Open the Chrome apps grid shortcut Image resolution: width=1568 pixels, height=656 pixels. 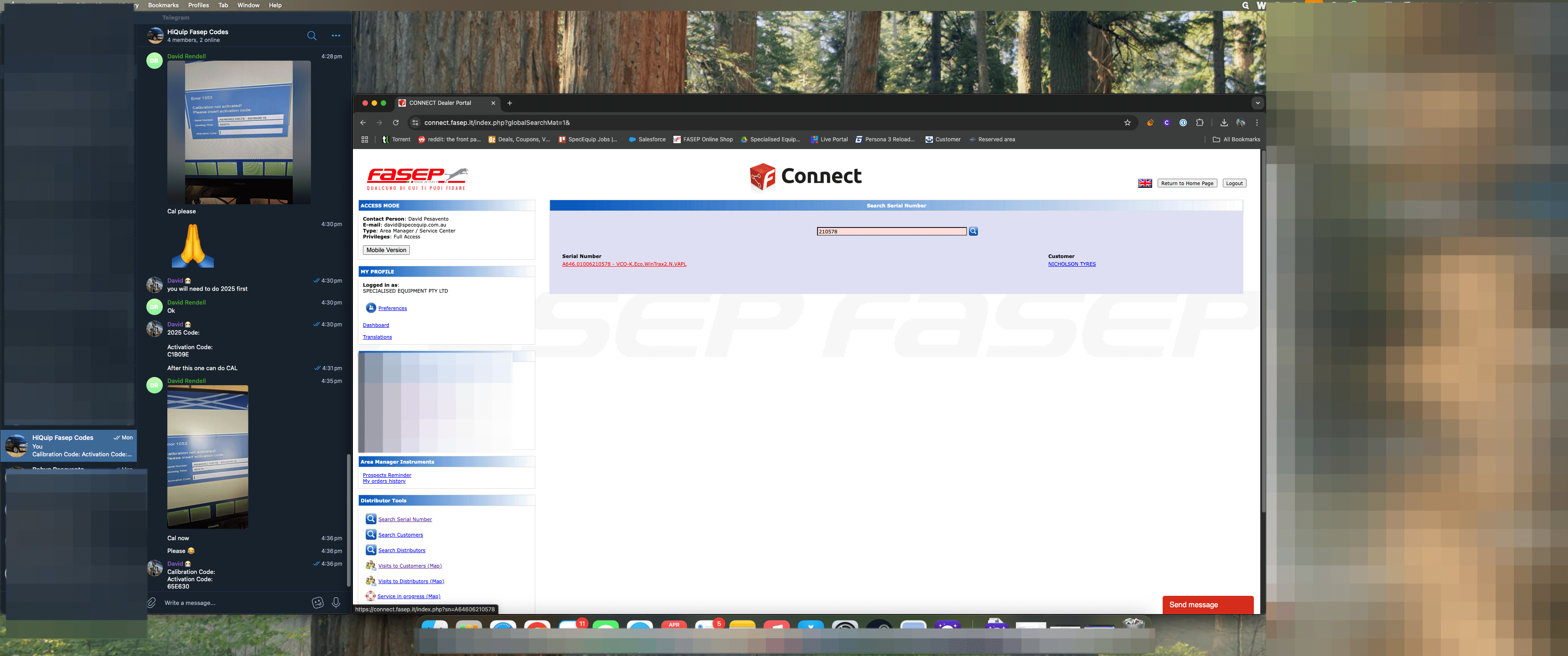click(365, 139)
